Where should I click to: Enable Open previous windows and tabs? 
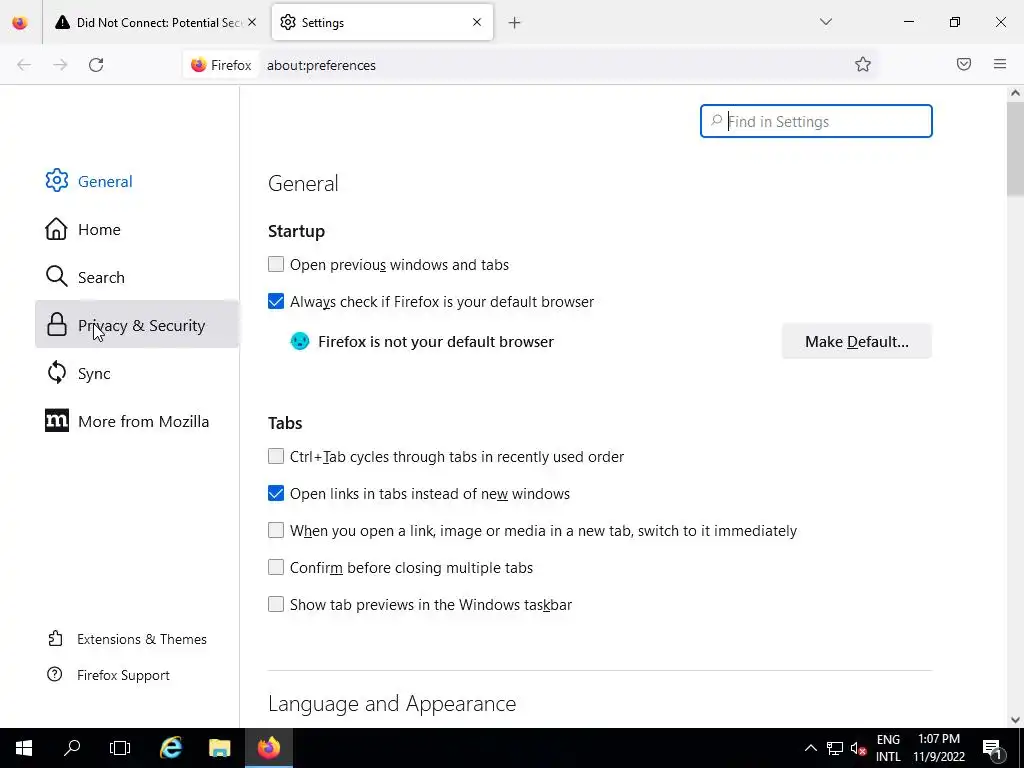[276, 264]
